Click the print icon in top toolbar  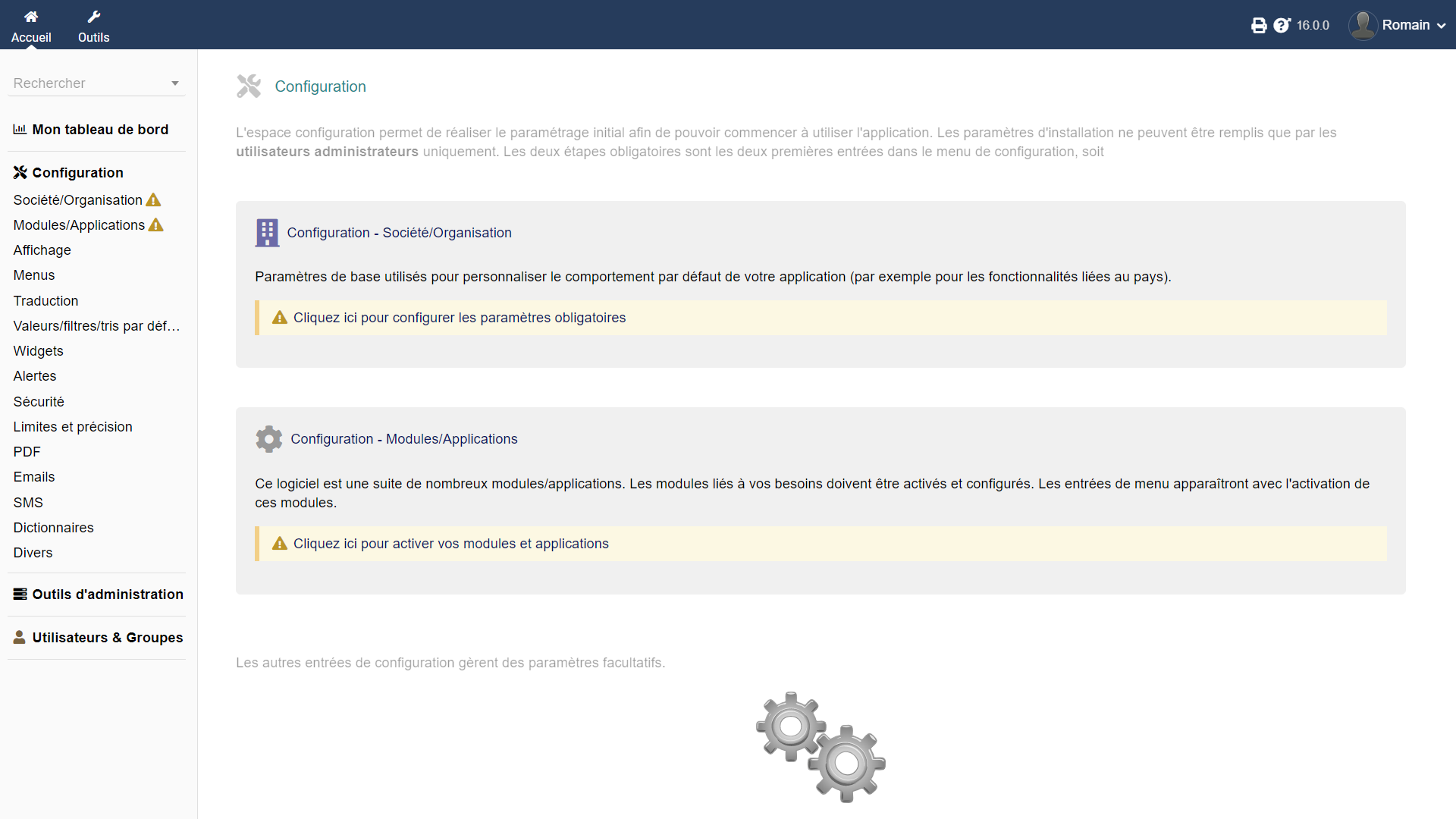1258,24
